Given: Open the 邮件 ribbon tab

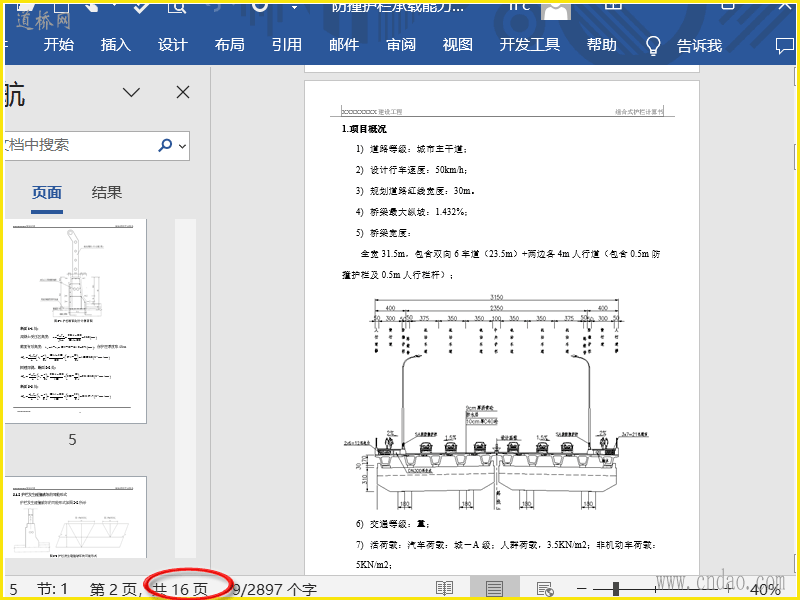Looking at the screenshot, I should point(344,45).
